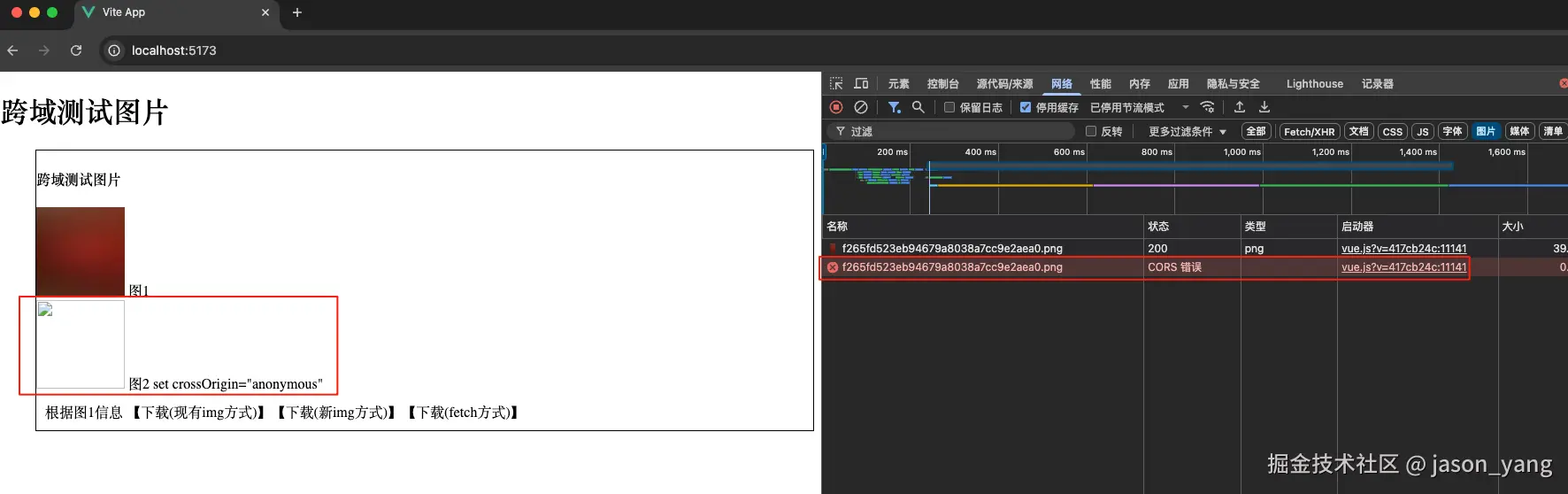Select the 图片 filter type
Screen dimensions: 1568x494
coord(1487,131)
